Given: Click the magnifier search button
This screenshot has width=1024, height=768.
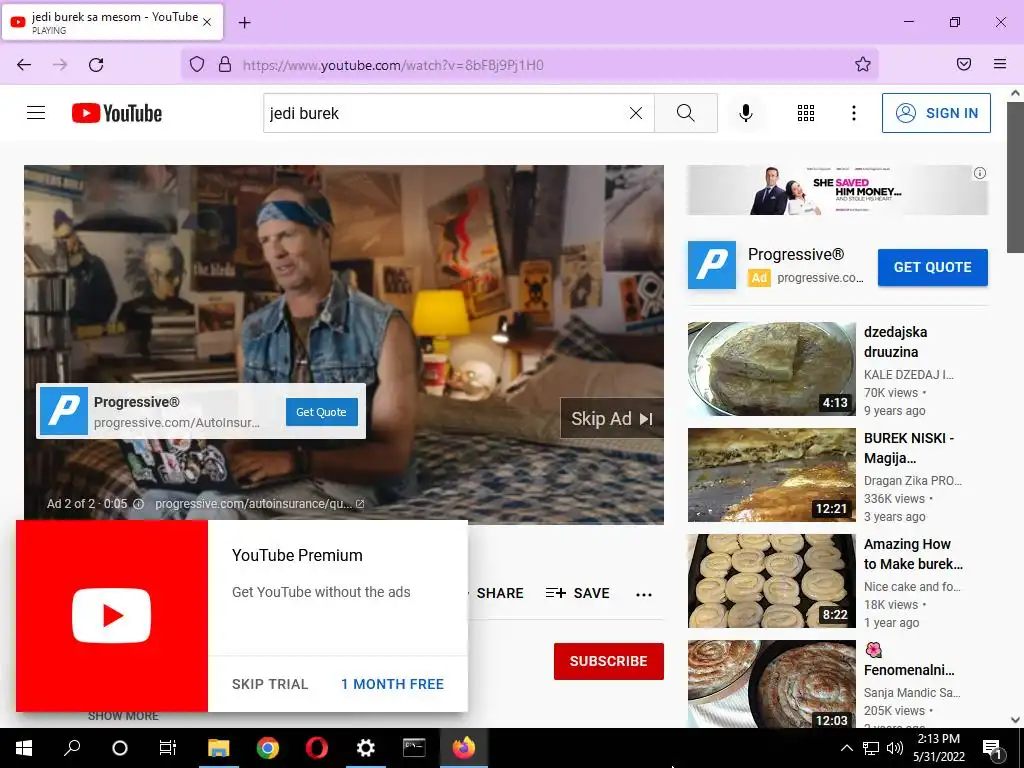Looking at the screenshot, I should coord(686,113).
